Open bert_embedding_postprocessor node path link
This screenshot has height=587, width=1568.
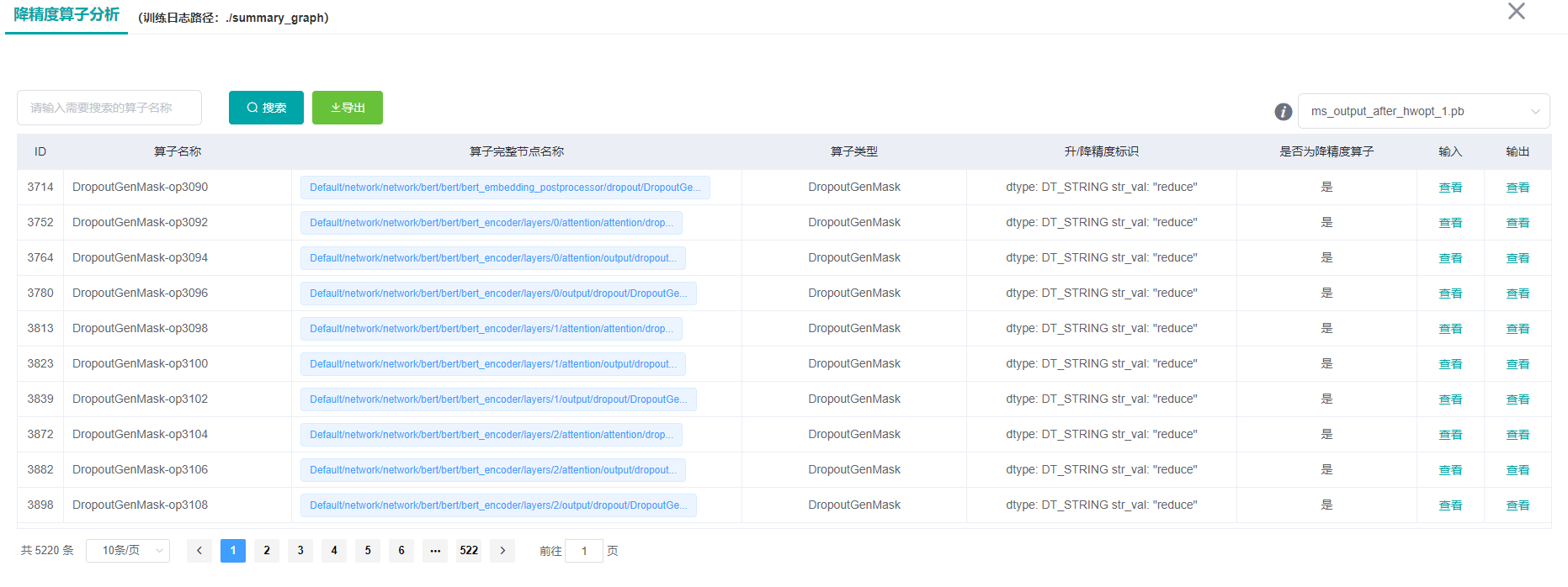coord(505,188)
